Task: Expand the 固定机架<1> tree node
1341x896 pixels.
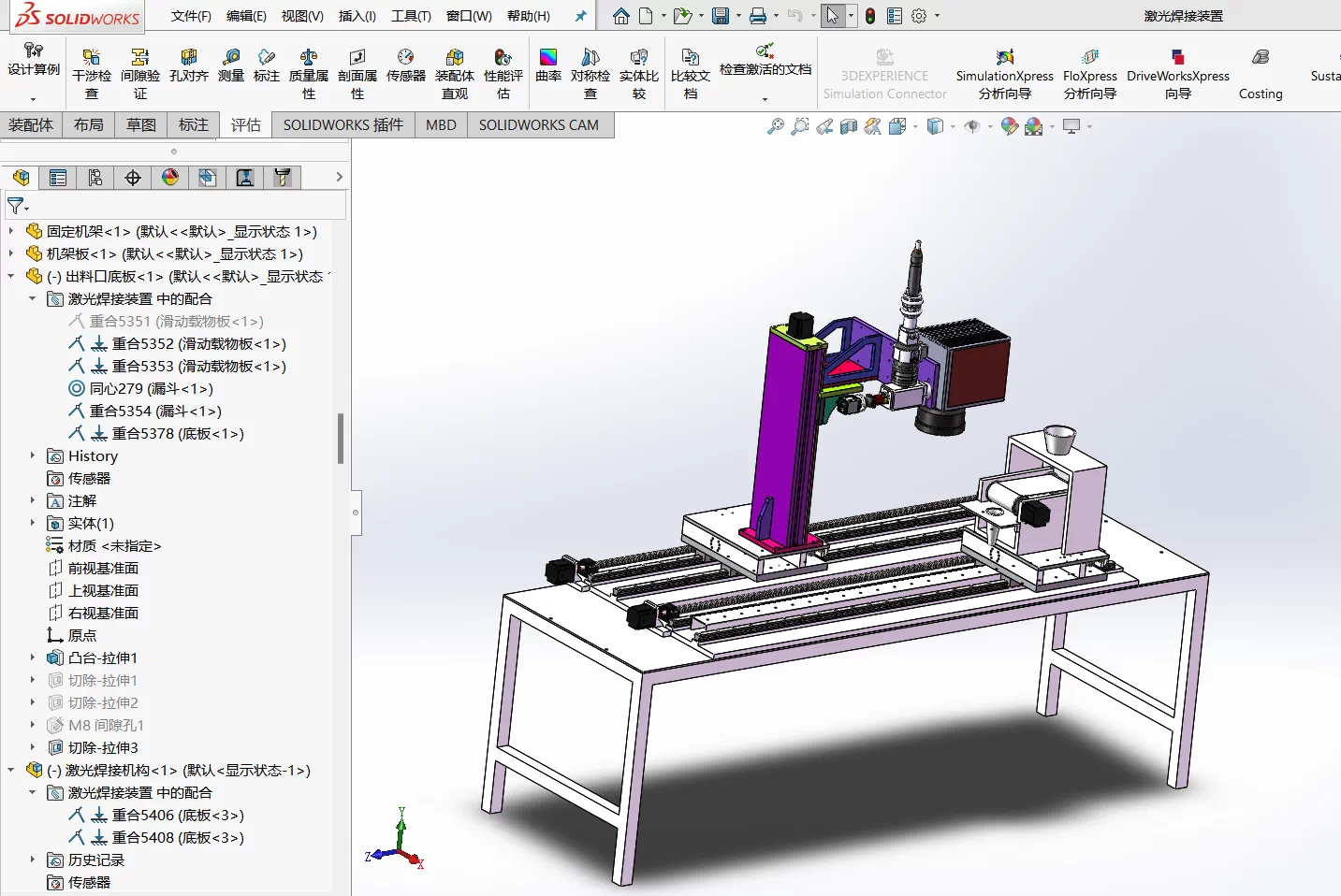Action: 10,230
